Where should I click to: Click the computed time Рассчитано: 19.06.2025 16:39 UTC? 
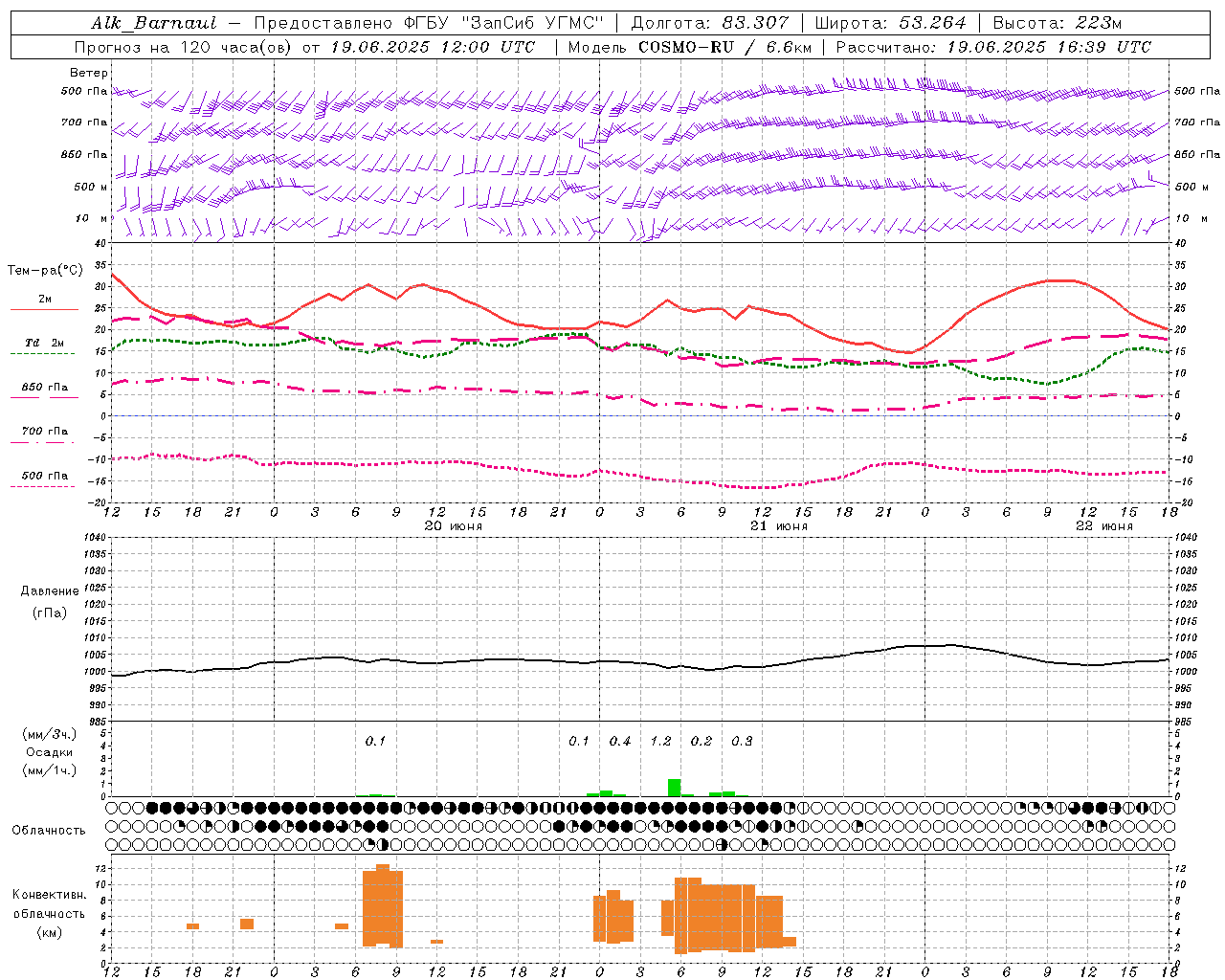tap(993, 47)
